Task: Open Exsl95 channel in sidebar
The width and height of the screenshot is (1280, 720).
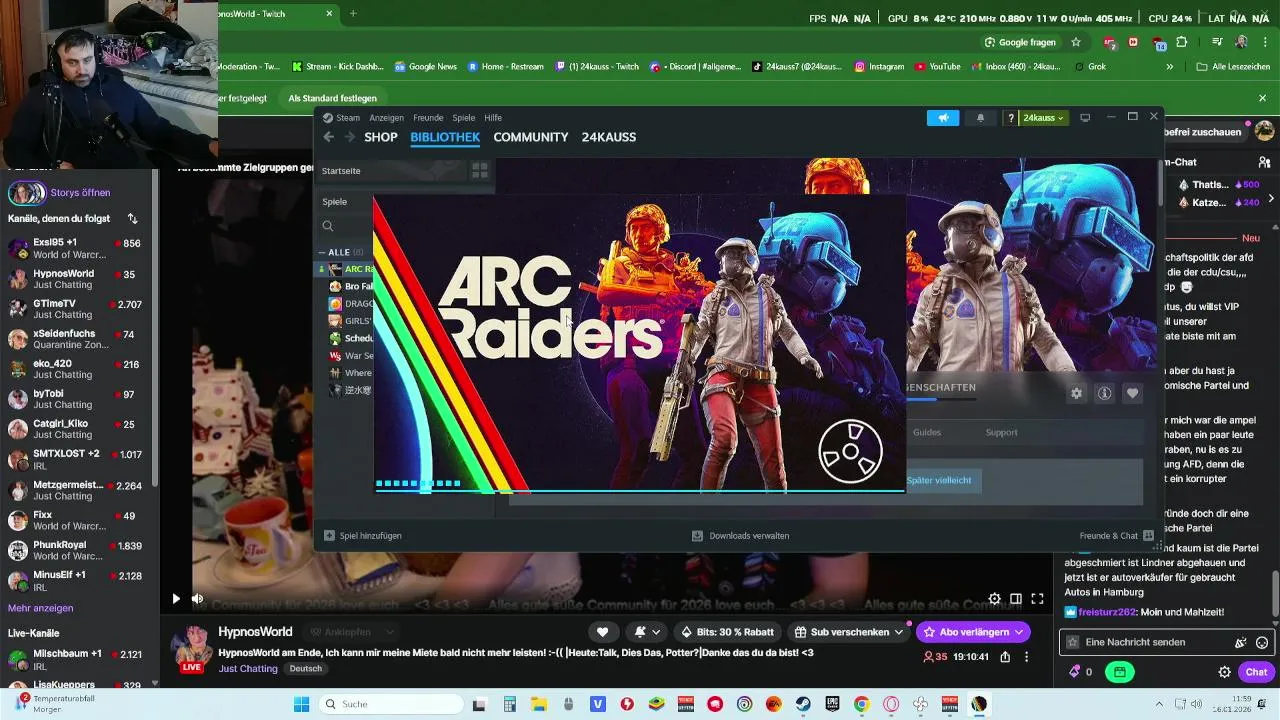Action: pos(76,248)
